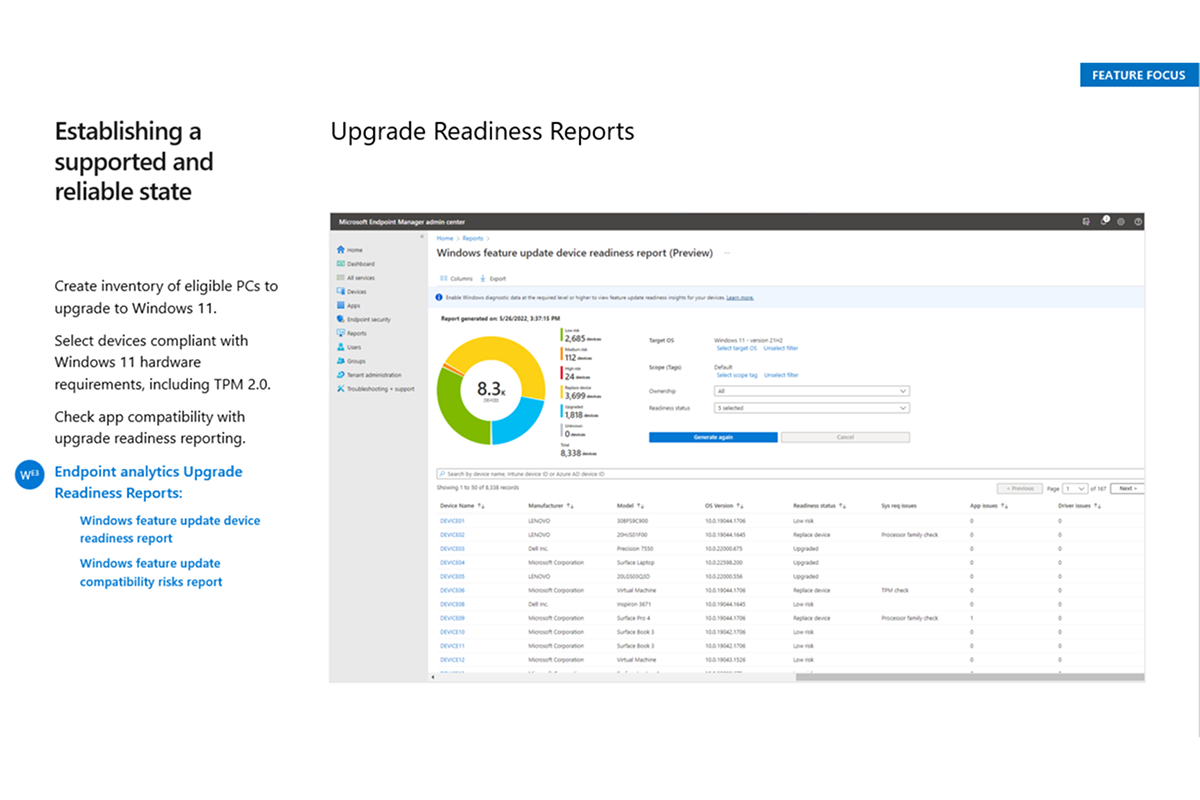Open Groups in the sidebar
The height and width of the screenshot is (800, 1200).
(351, 361)
